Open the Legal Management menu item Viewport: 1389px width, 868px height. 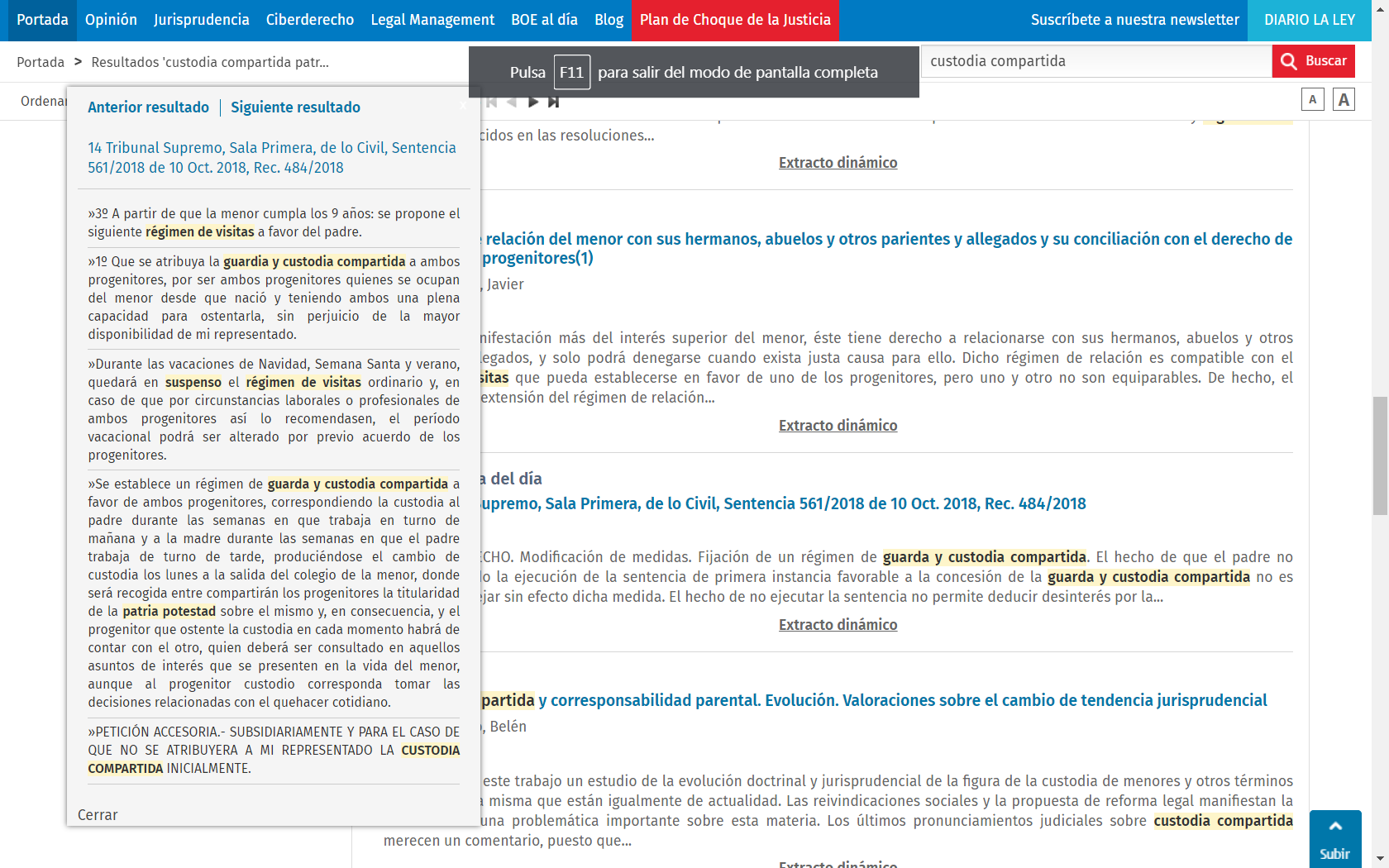tap(432, 20)
